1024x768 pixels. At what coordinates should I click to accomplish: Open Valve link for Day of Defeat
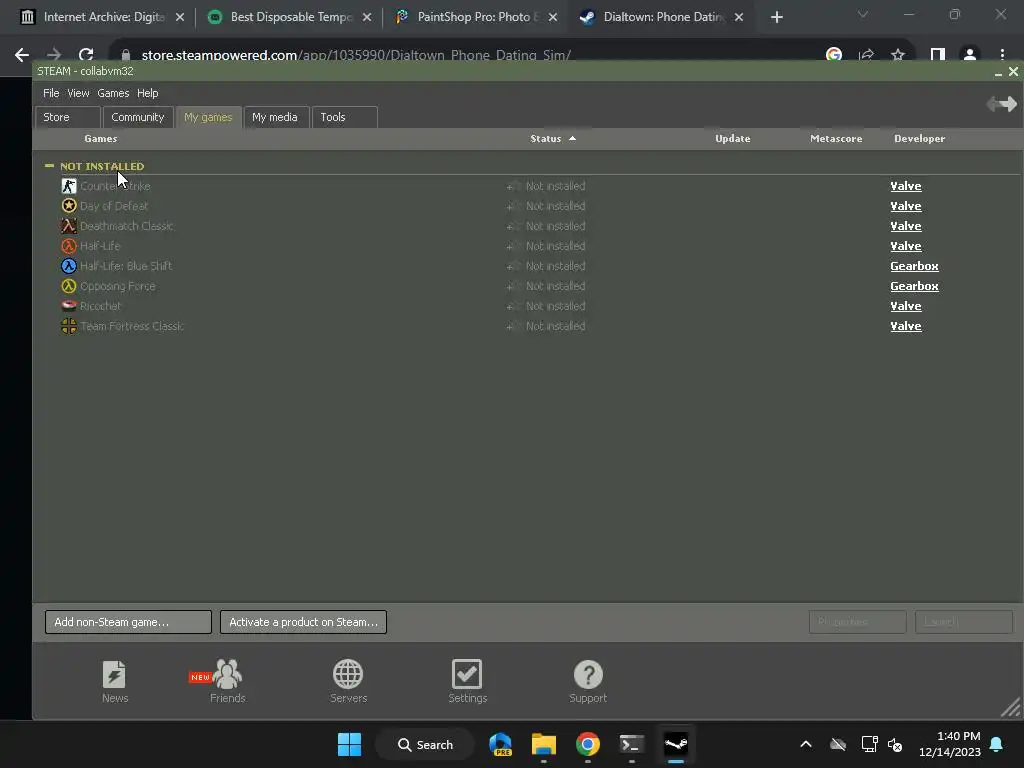pyautogui.click(x=906, y=206)
